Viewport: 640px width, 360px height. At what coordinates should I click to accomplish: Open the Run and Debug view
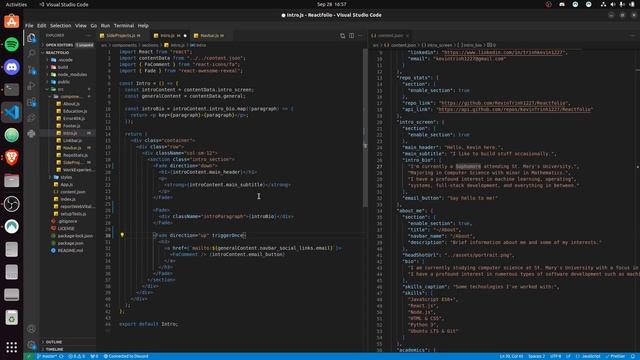click(x=31, y=86)
